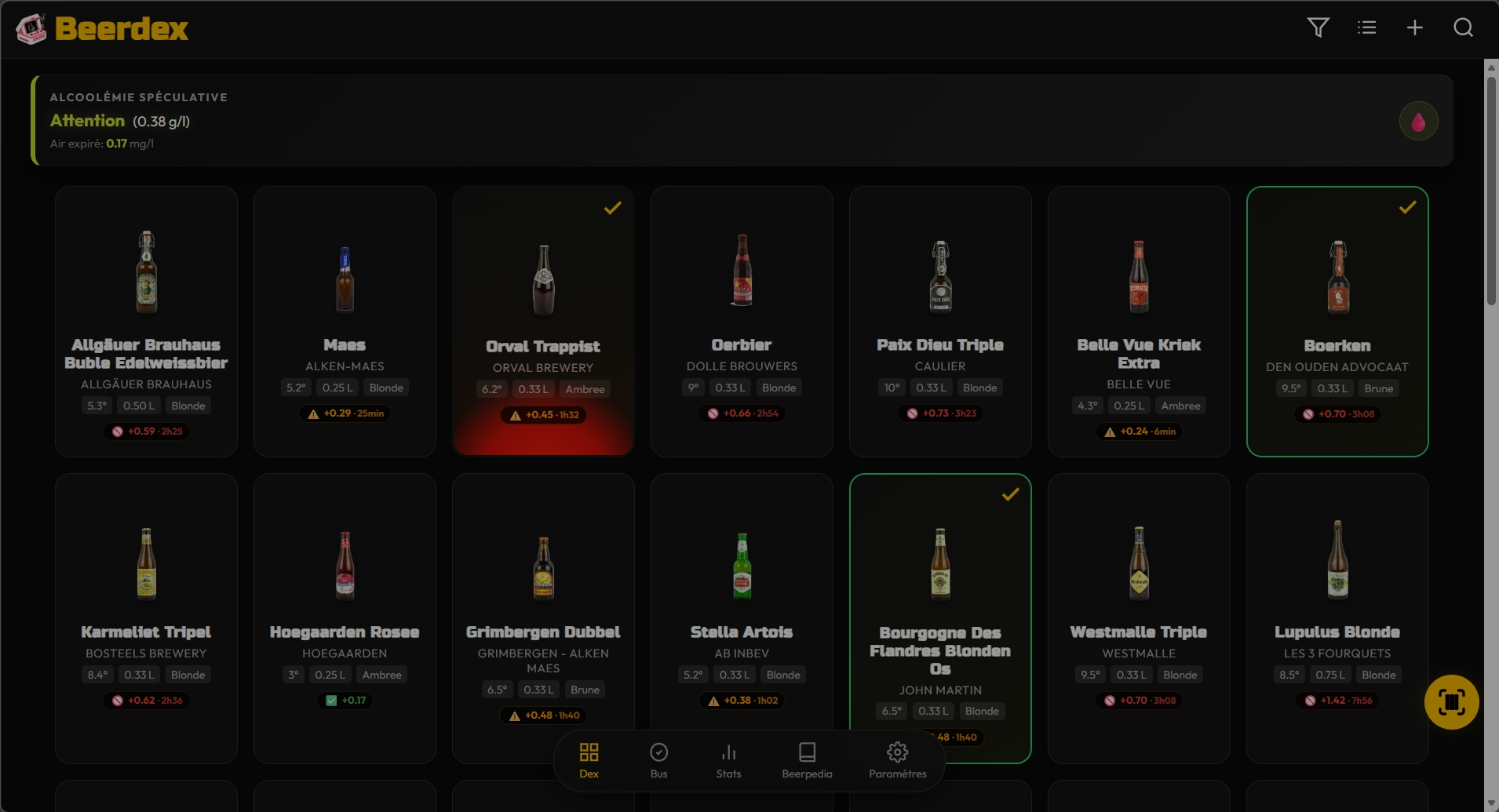Click the DOLLE BROUWERS brewery name
This screenshot has height=812, width=1499.
click(742, 366)
